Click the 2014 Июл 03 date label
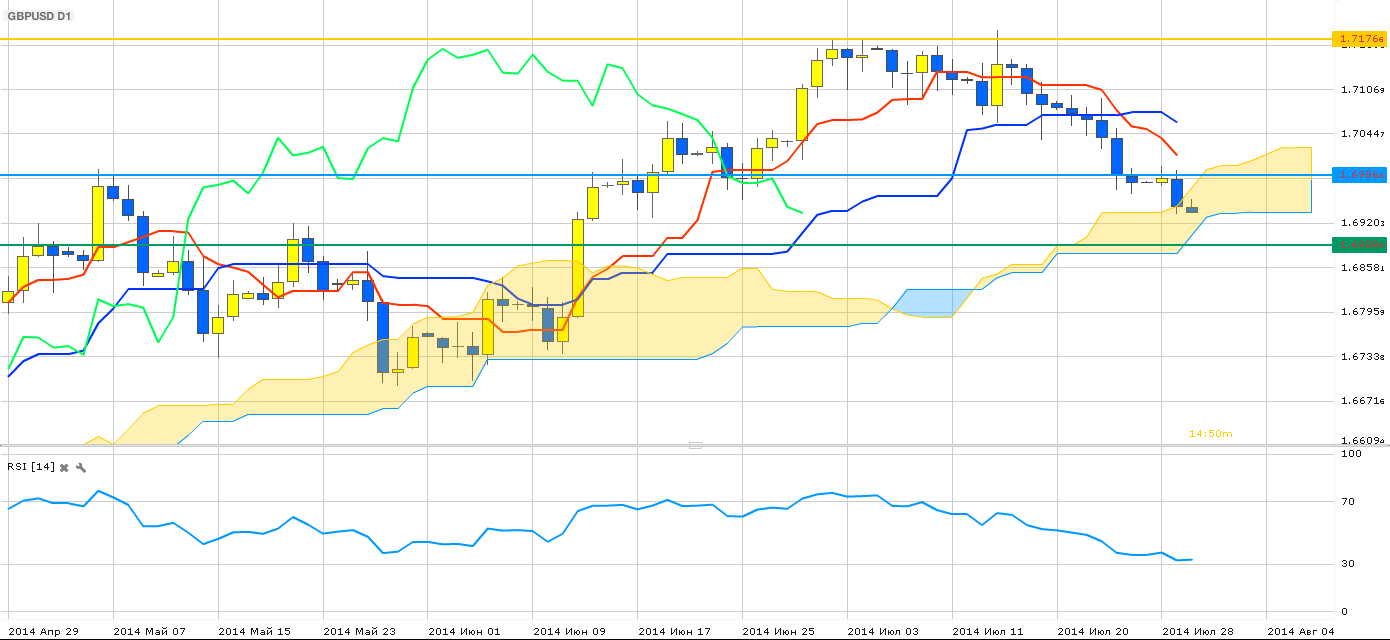Image resolution: width=1390 pixels, height=640 pixels. point(883,631)
